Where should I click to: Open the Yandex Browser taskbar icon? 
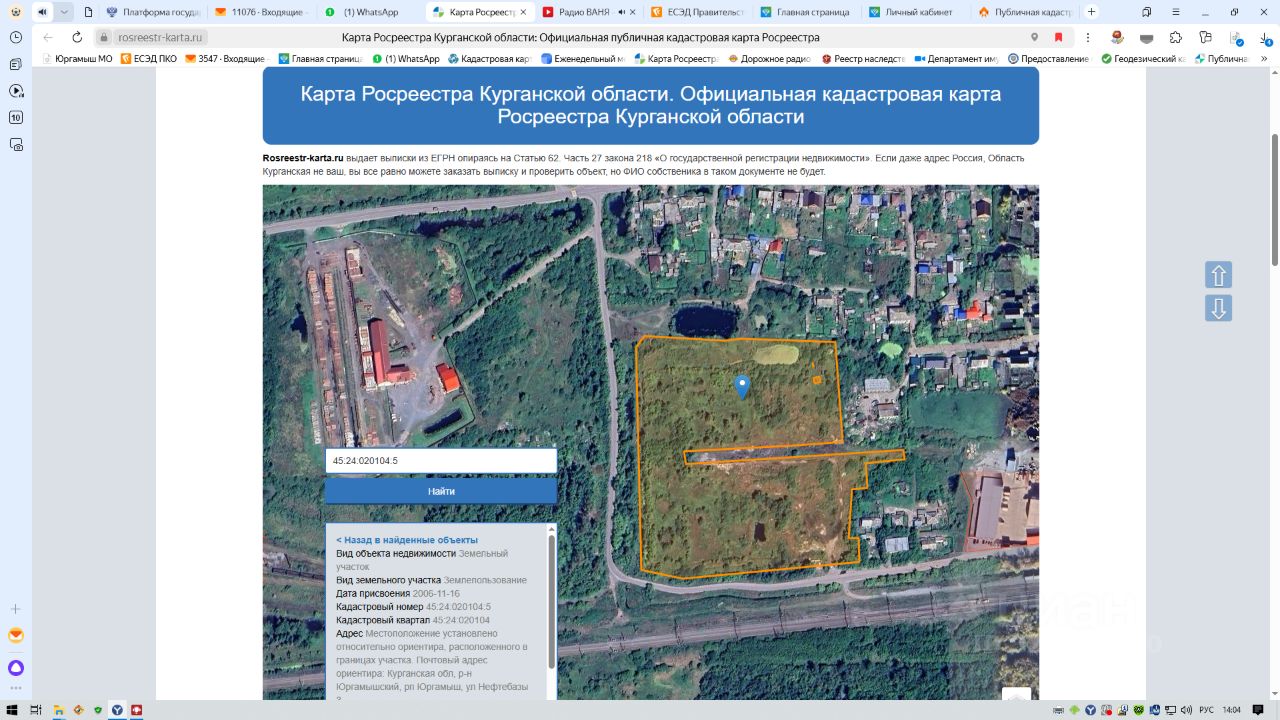click(117, 710)
